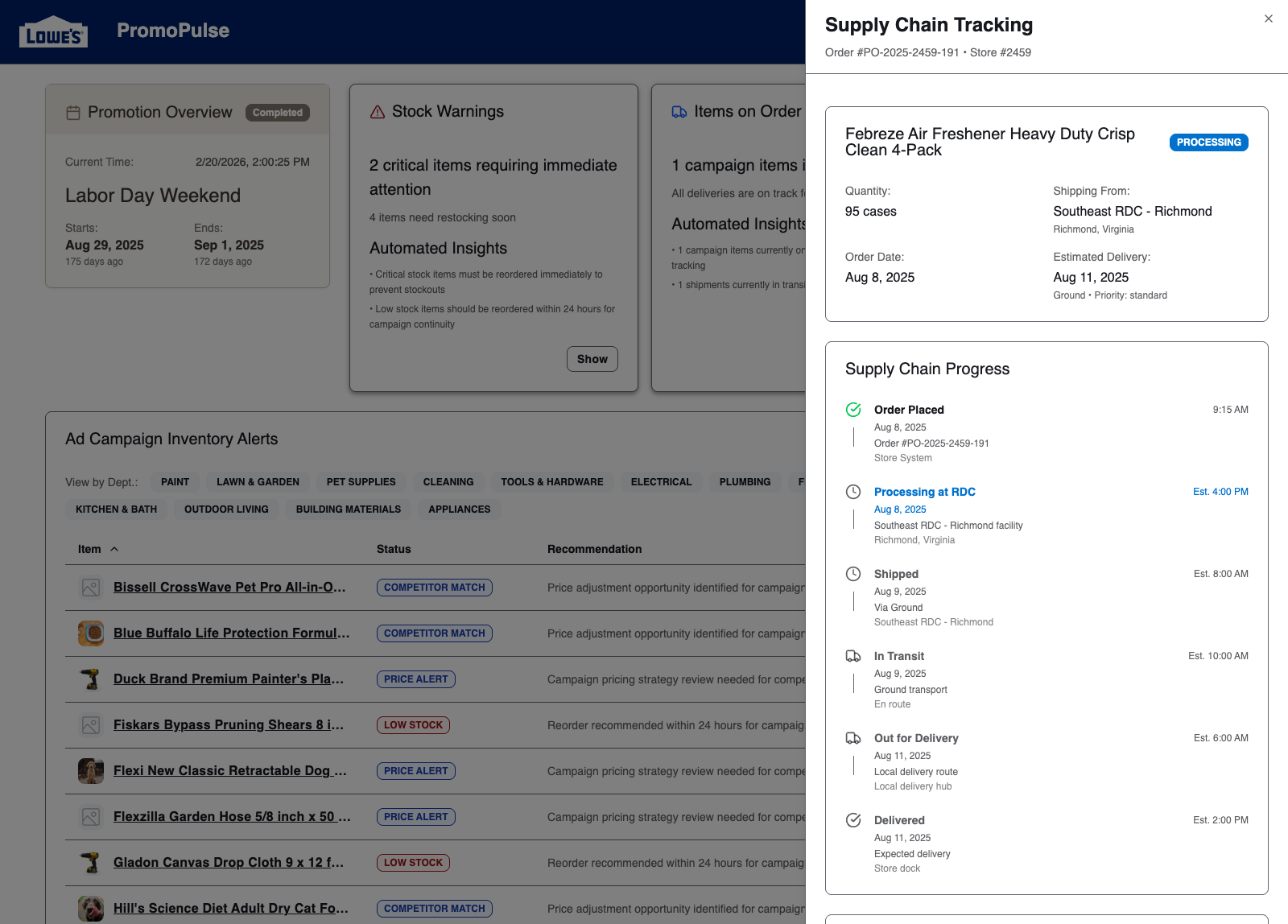Screen dimensions: 1288x924
Task: Click the Shipped clock icon
Action: (x=853, y=574)
